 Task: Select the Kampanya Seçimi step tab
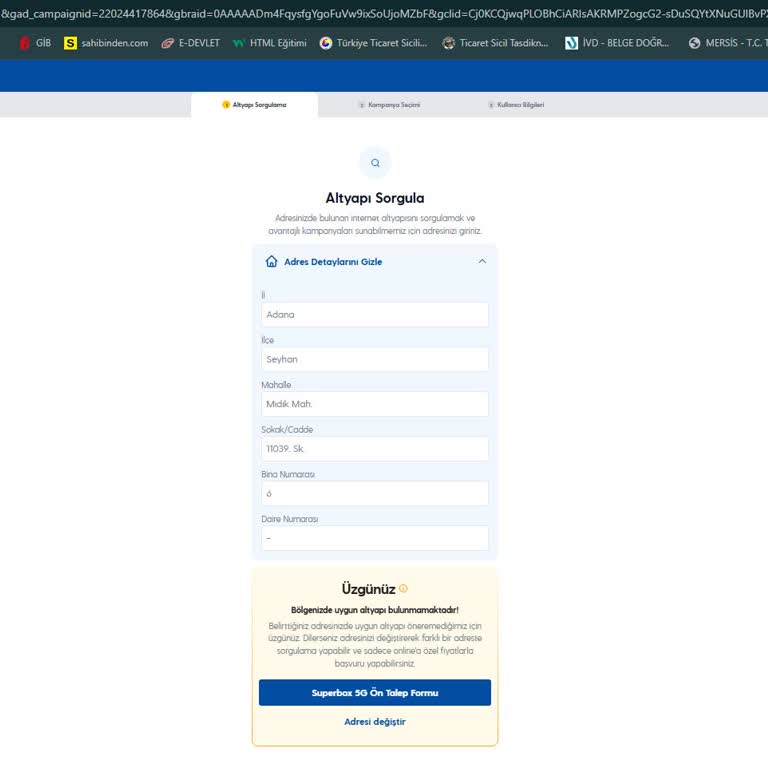pyautogui.click(x=389, y=105)
